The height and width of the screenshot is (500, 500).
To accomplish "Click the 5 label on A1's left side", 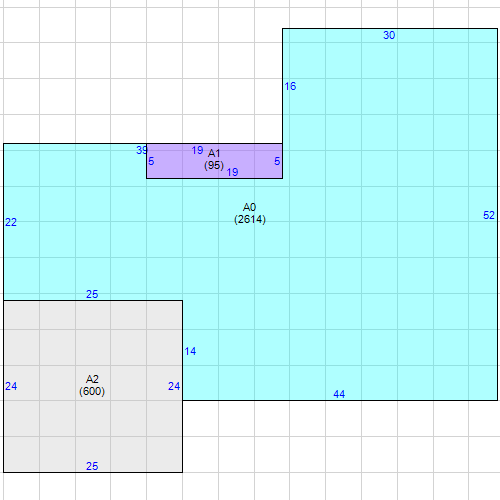I will (x=151, y=161).
